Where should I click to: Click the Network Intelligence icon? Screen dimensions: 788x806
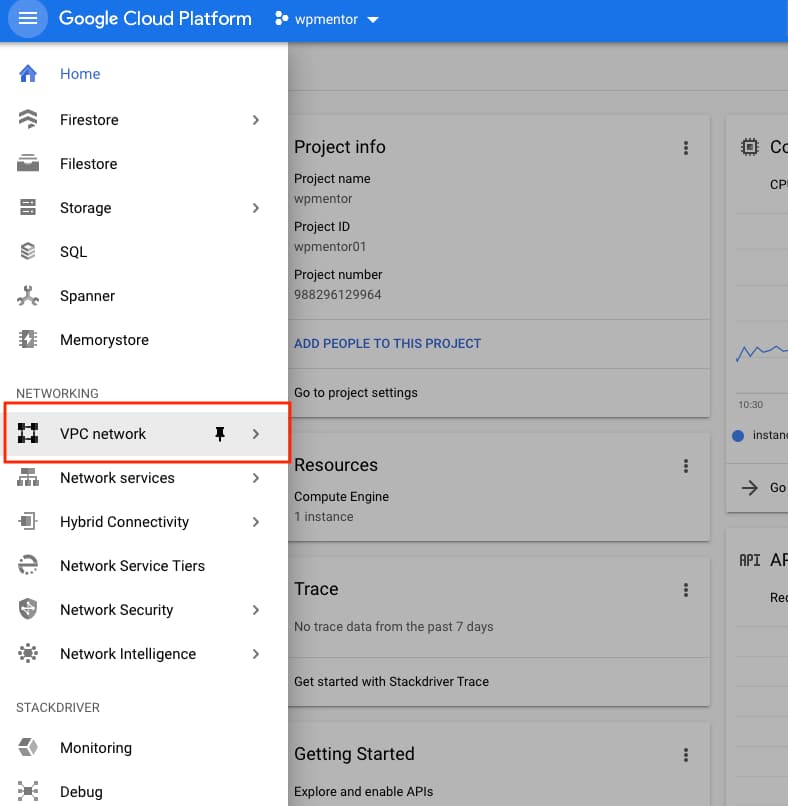click(x=28, y=653)
